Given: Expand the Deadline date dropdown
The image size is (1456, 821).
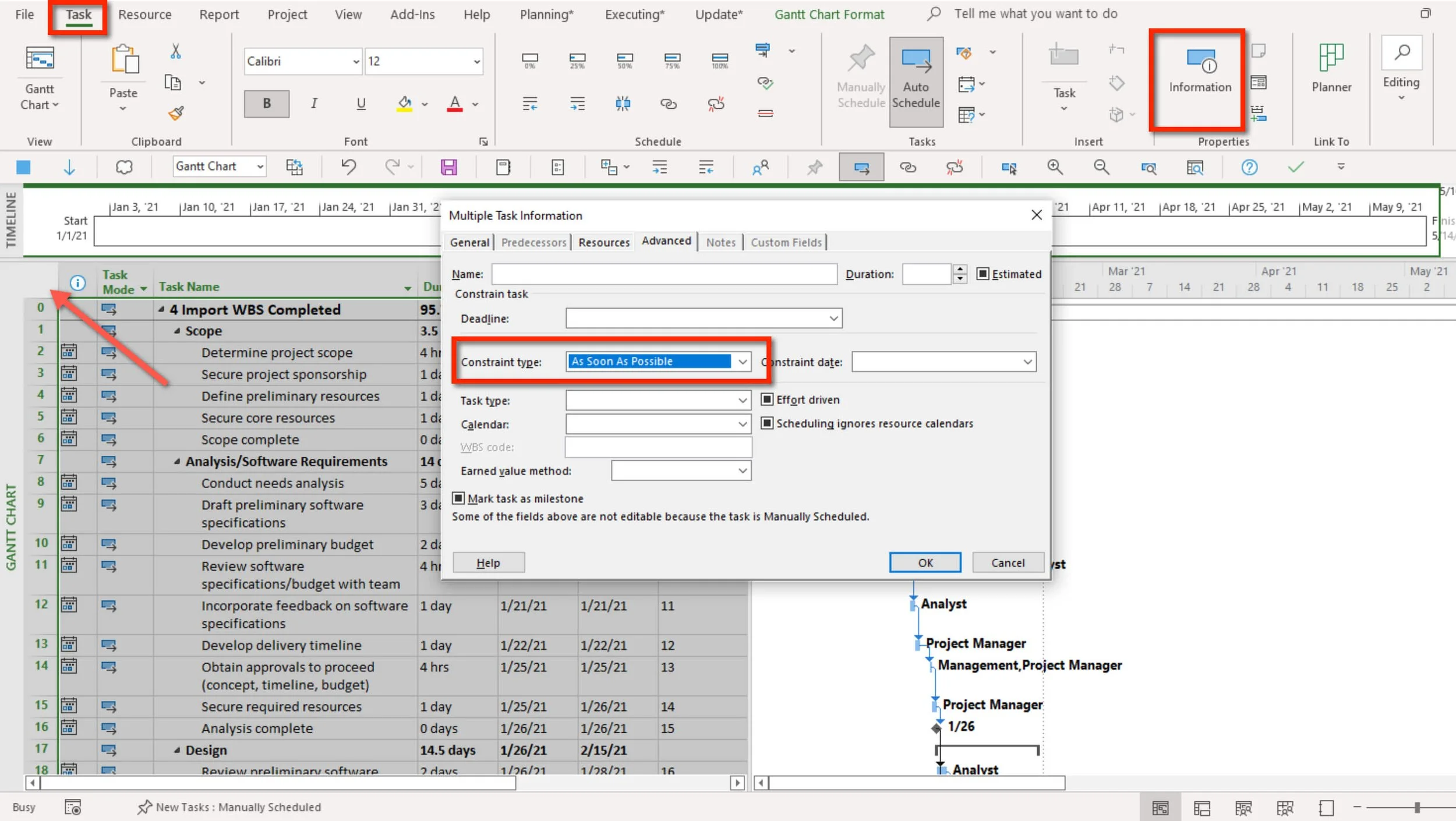Looking at the screenshot, I should point(833,319).
